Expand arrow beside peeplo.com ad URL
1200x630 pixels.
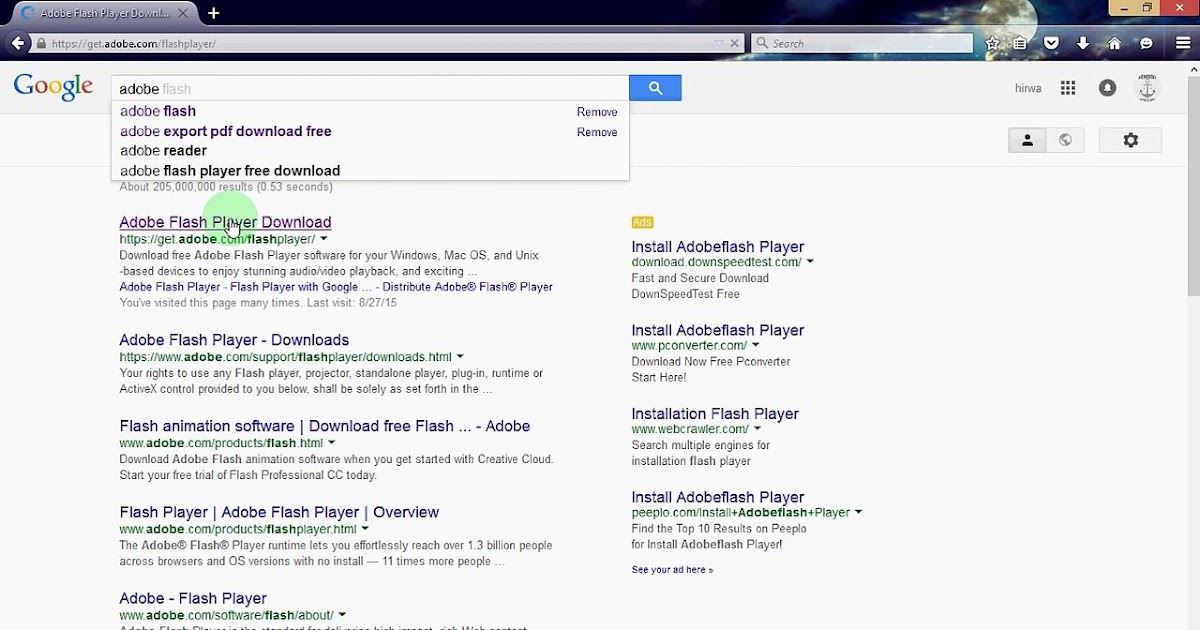tap(858, 513)
